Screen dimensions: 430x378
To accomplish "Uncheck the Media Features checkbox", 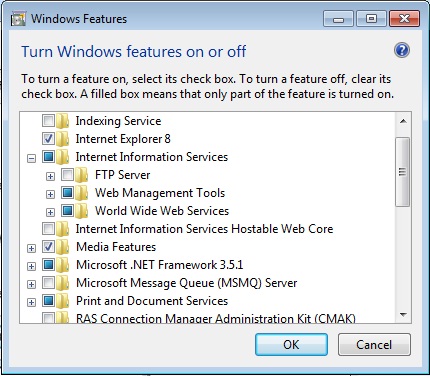I will click(48, 246).
